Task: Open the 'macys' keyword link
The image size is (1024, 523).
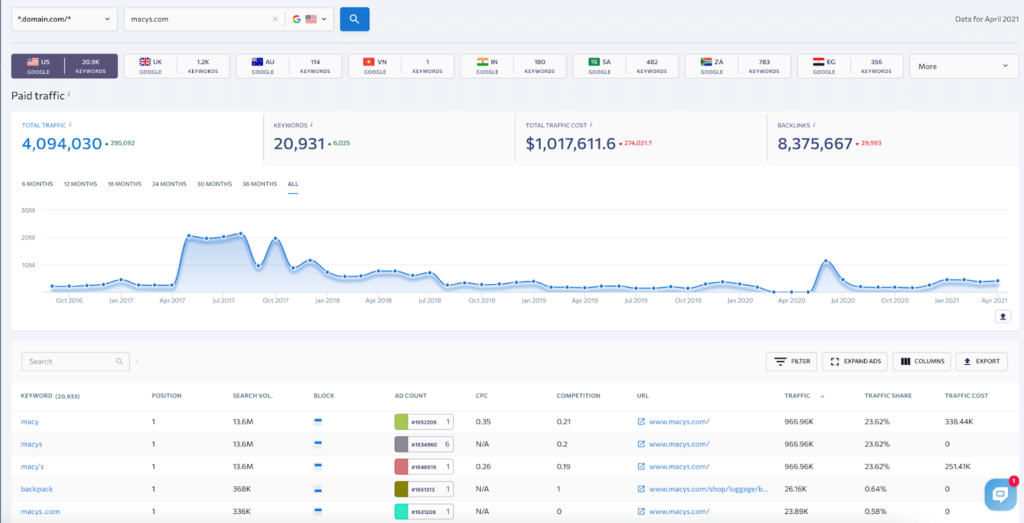Action: (31, 444)
